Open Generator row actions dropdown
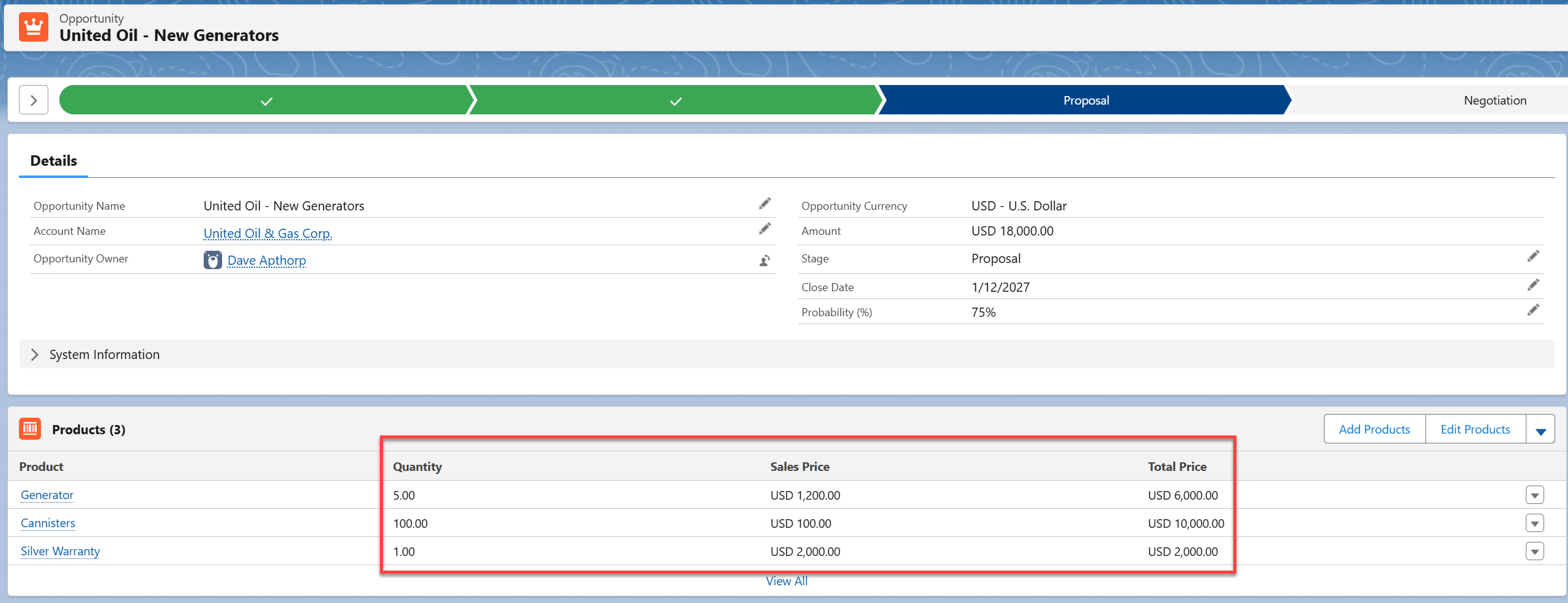The image size is (1568, 603). pos(1534,495)
